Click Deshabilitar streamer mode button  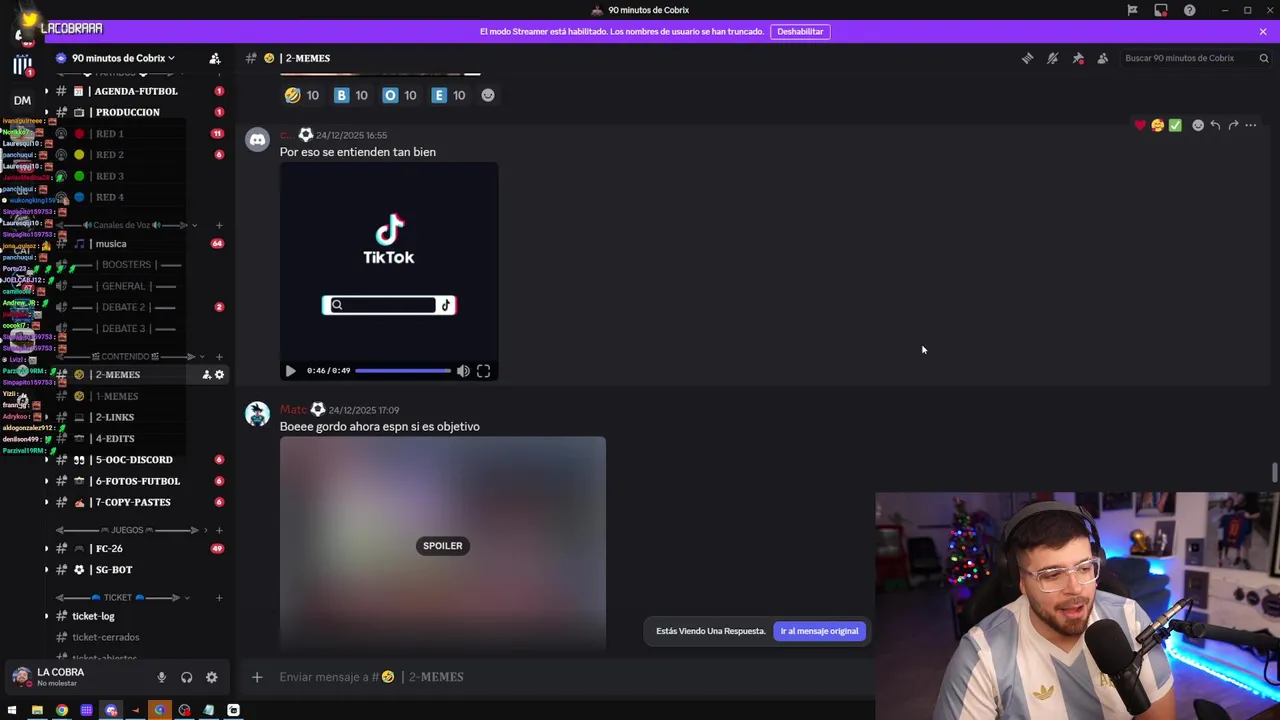coord(800,31)
